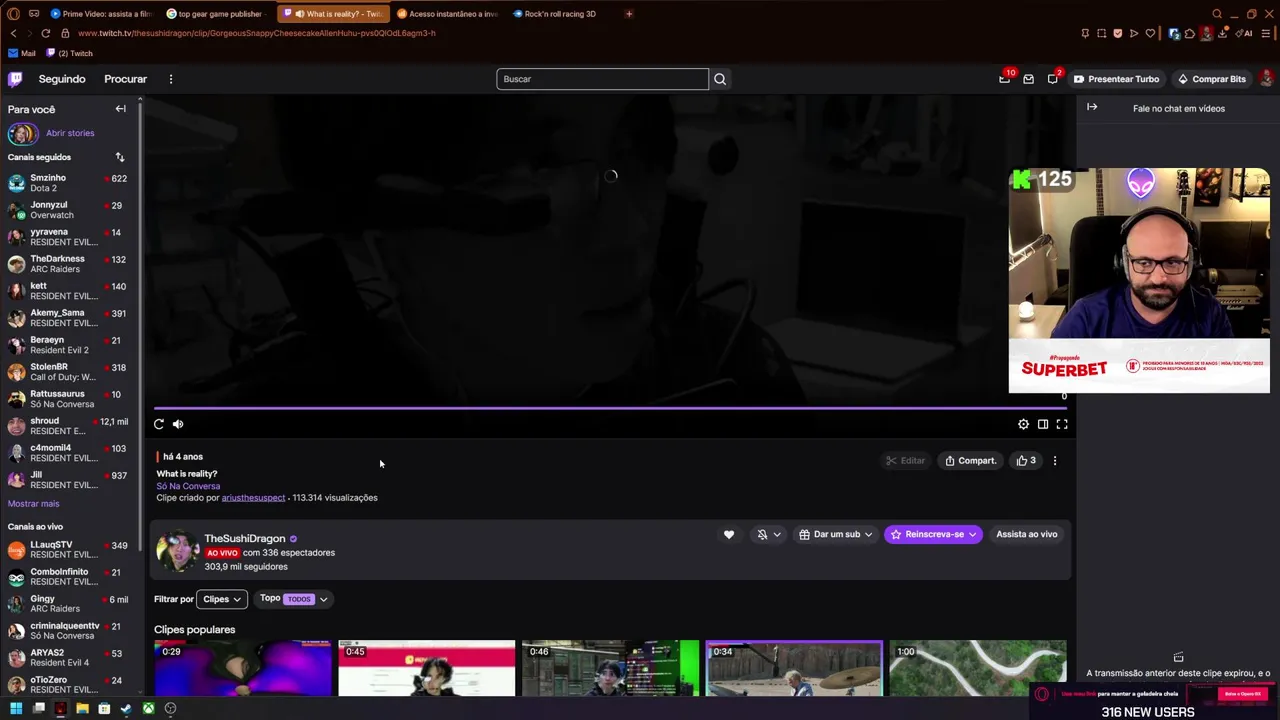
Task: Click Assista ao vivo button
Action: click(1026, 535)
